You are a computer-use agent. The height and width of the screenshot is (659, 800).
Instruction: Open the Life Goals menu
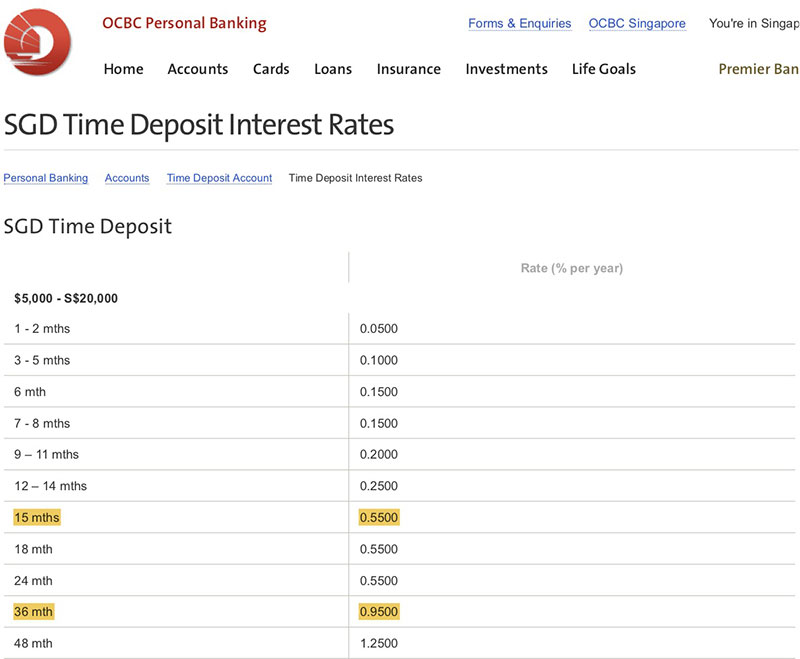pos(603,69)
